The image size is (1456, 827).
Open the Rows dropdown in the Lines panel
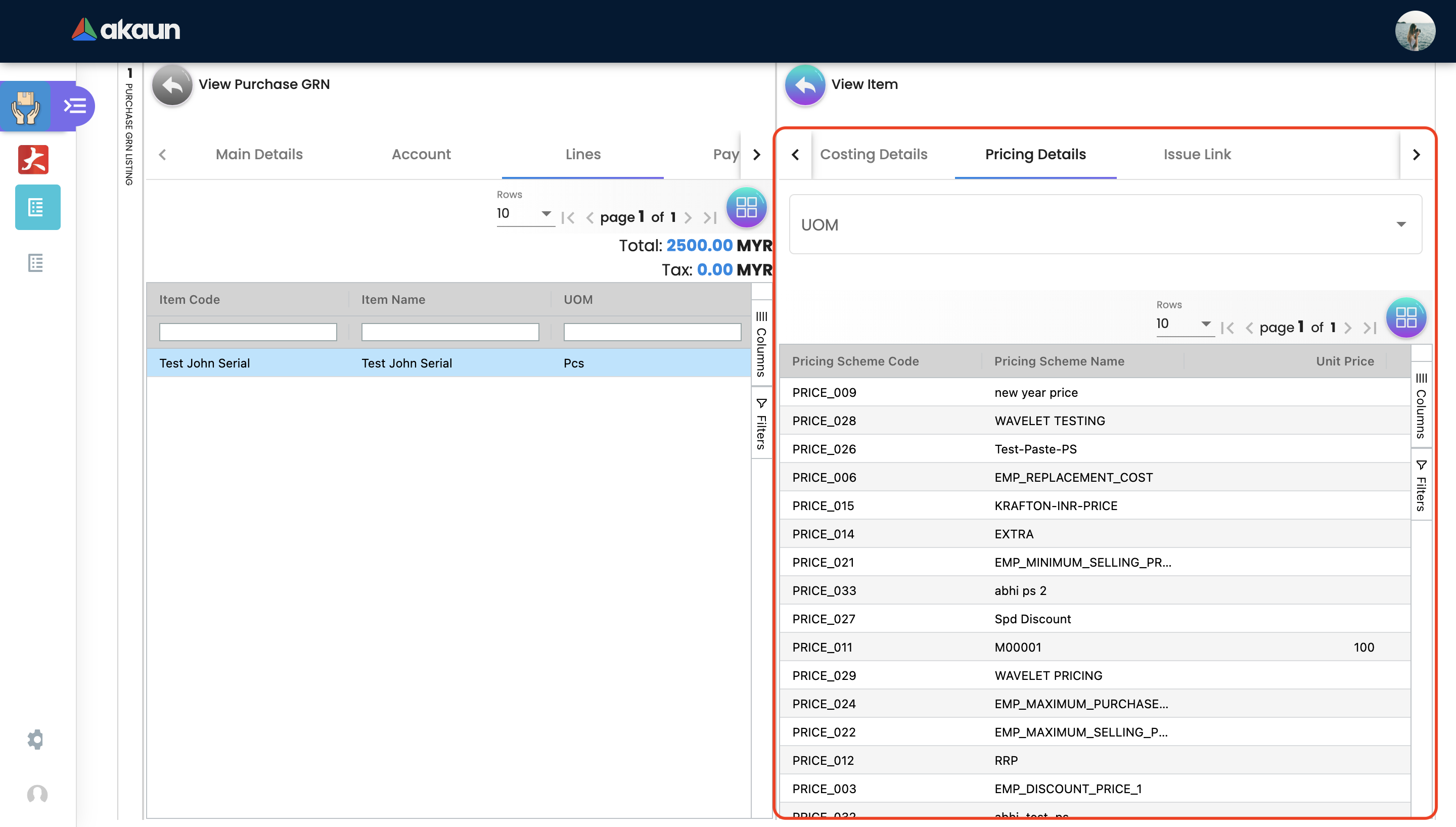pyautogui.click(x=524, y=213)
